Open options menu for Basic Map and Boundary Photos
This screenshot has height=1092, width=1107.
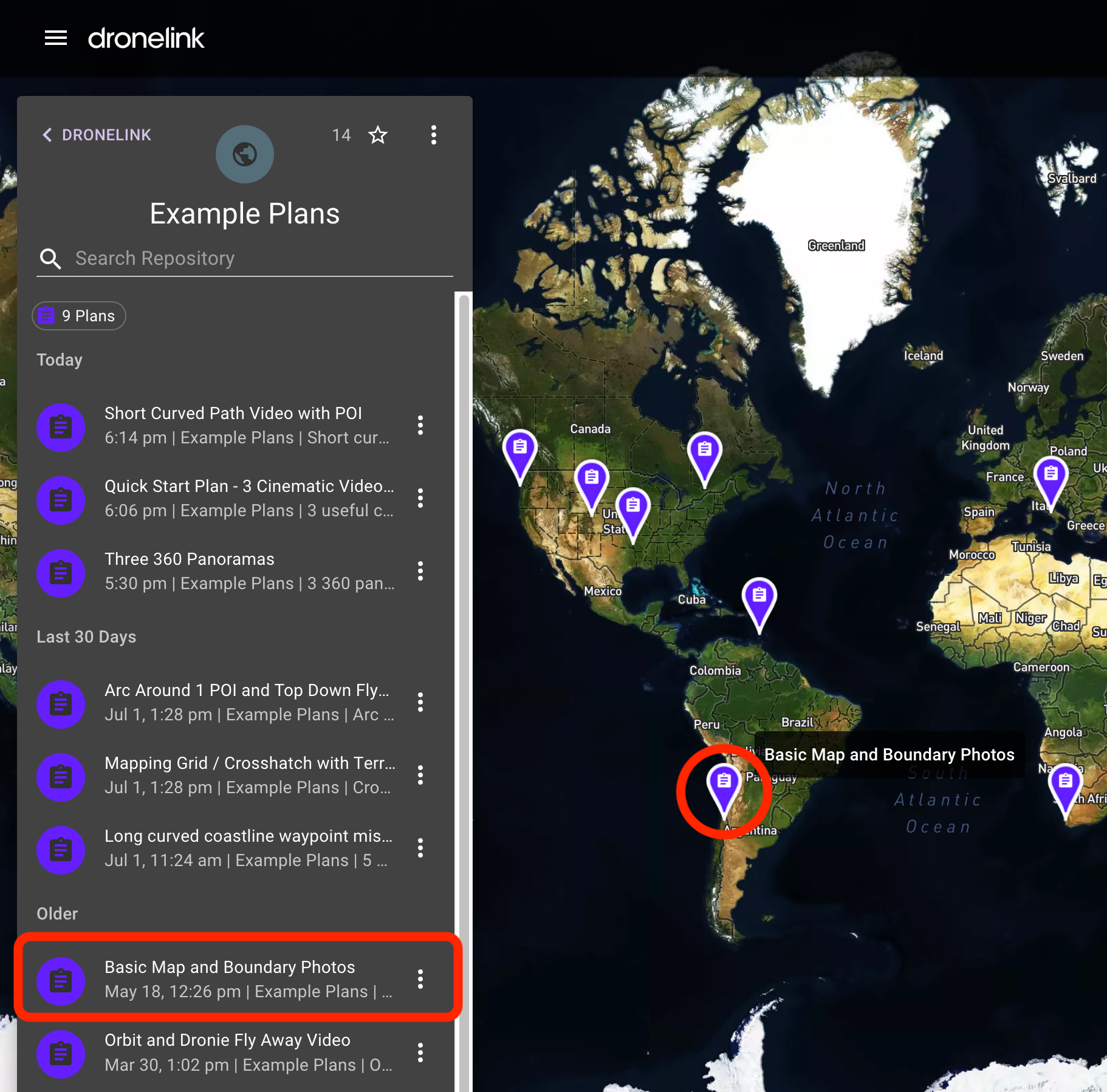pos(420,979)
